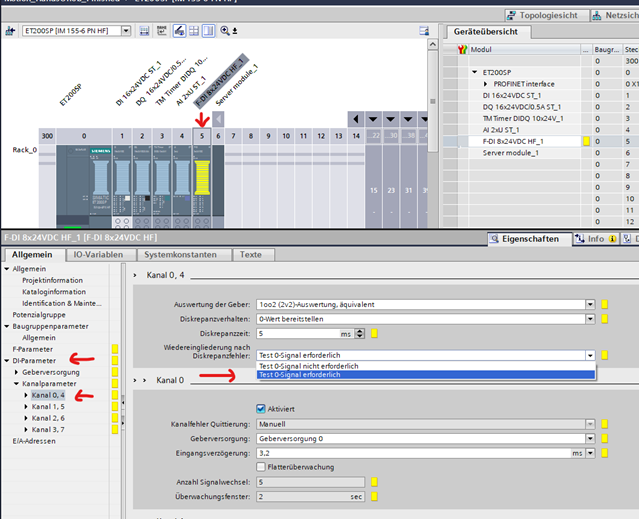The image size is (639, 519).
Task: Select Kanal 1, 5 in the tree
Action: pyautogui.click(x=48, y=407)
